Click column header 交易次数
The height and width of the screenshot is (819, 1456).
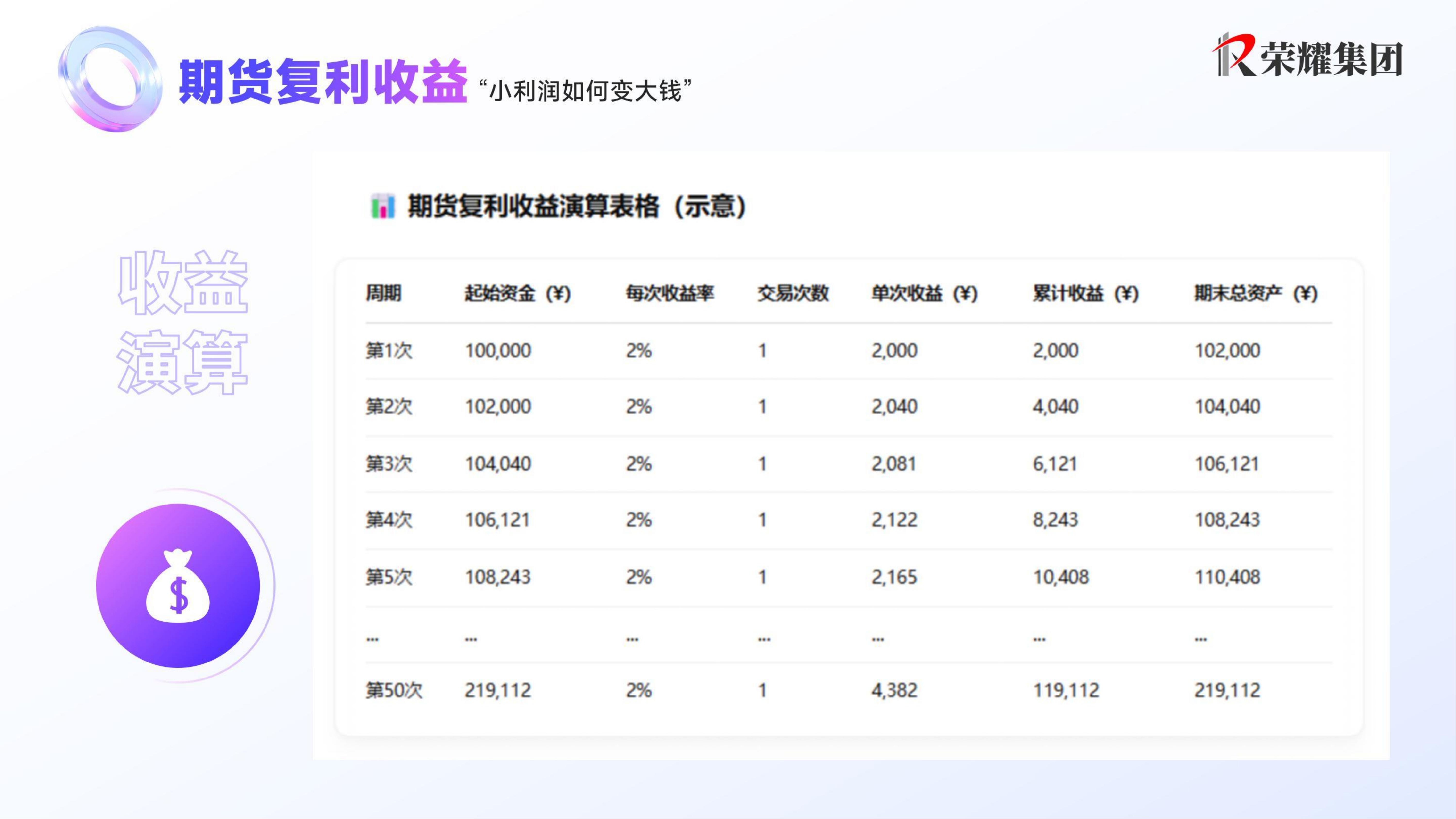point(793,293)
